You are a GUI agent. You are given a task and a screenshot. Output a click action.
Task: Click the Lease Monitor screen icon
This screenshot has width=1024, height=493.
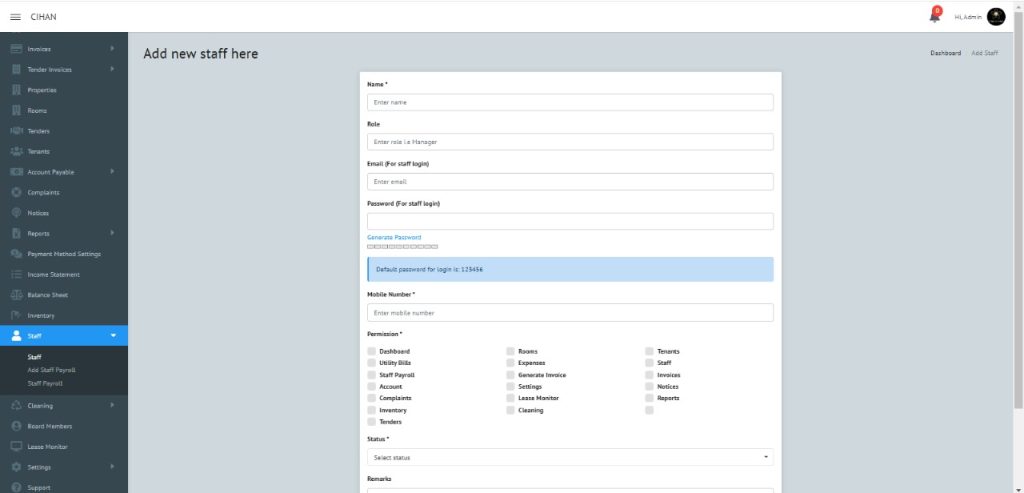[x=16, y=446]
